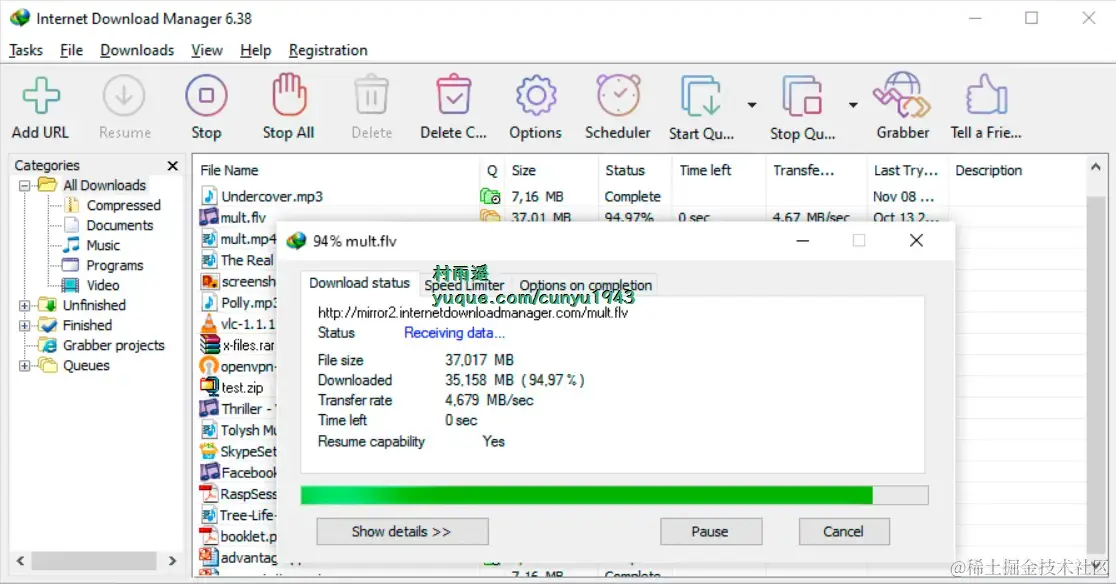Open the File menu
The width and height of the screenshot is (1116, 584).
tap(71, 50)
